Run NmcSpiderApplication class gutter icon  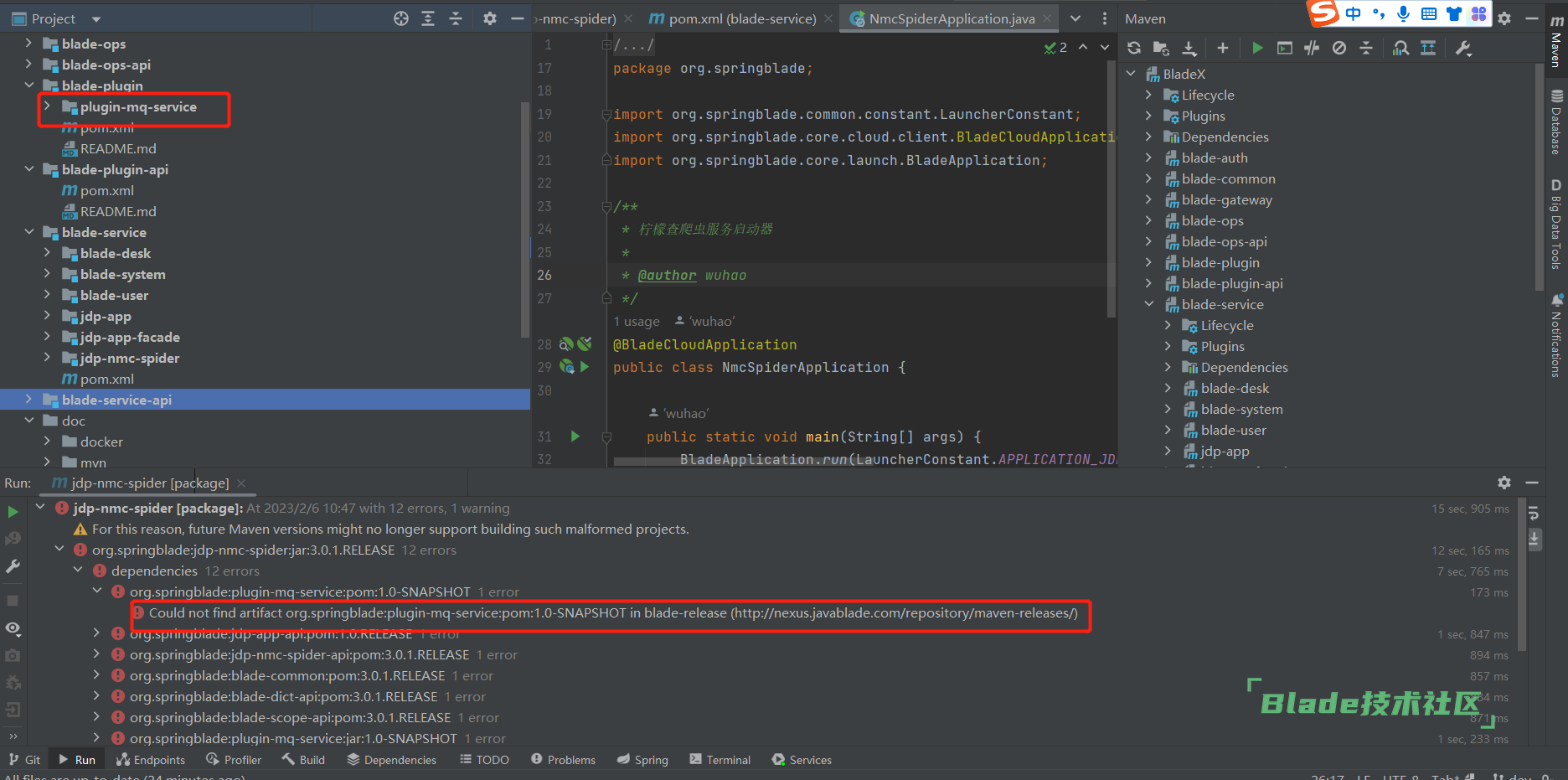(x=585, y=367)
